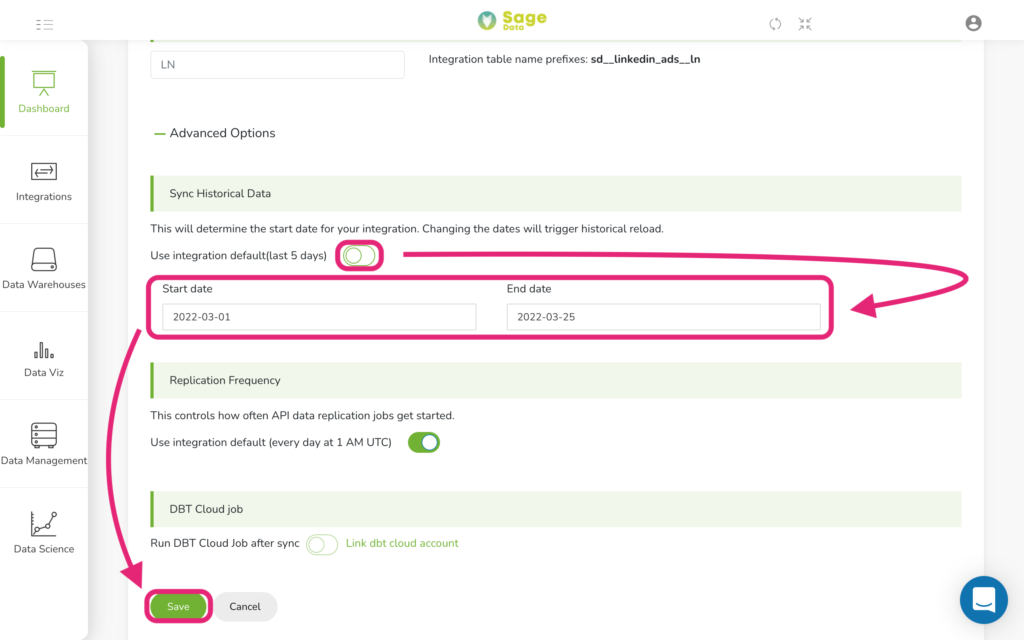The width and height of the screenshot is (1024, 640).
Task: Open Data Warehouses from the sidebar
Action: click(44, 268)
